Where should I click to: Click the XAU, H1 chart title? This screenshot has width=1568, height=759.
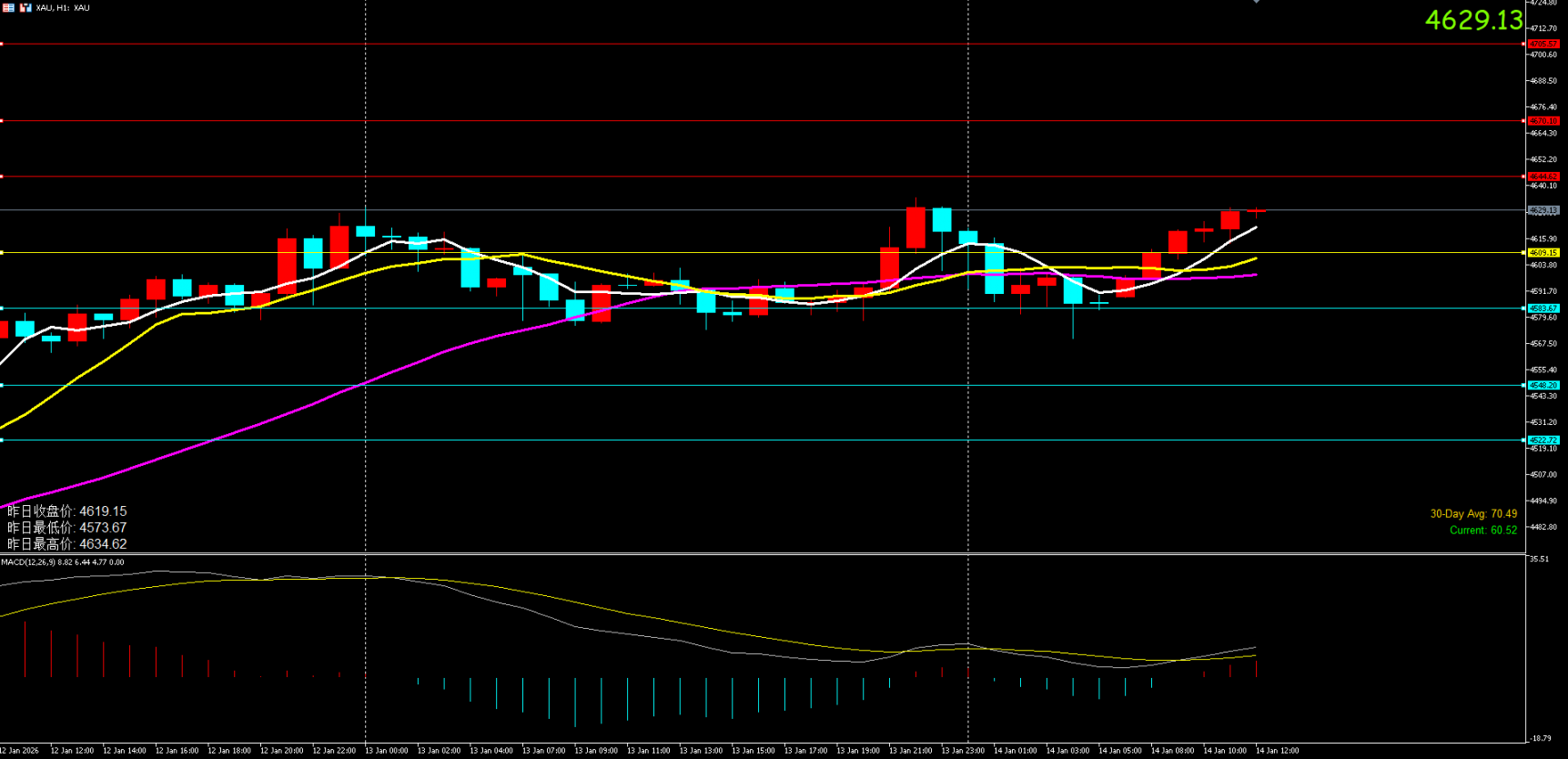(x=63, y=8)
